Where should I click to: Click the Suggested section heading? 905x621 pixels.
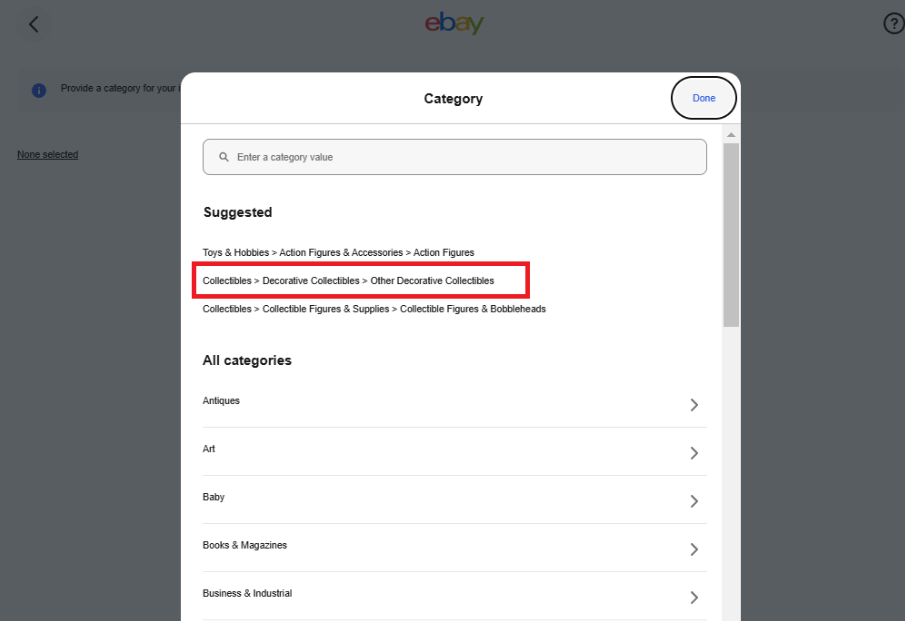pyautogui.click(x=238, y=212)
